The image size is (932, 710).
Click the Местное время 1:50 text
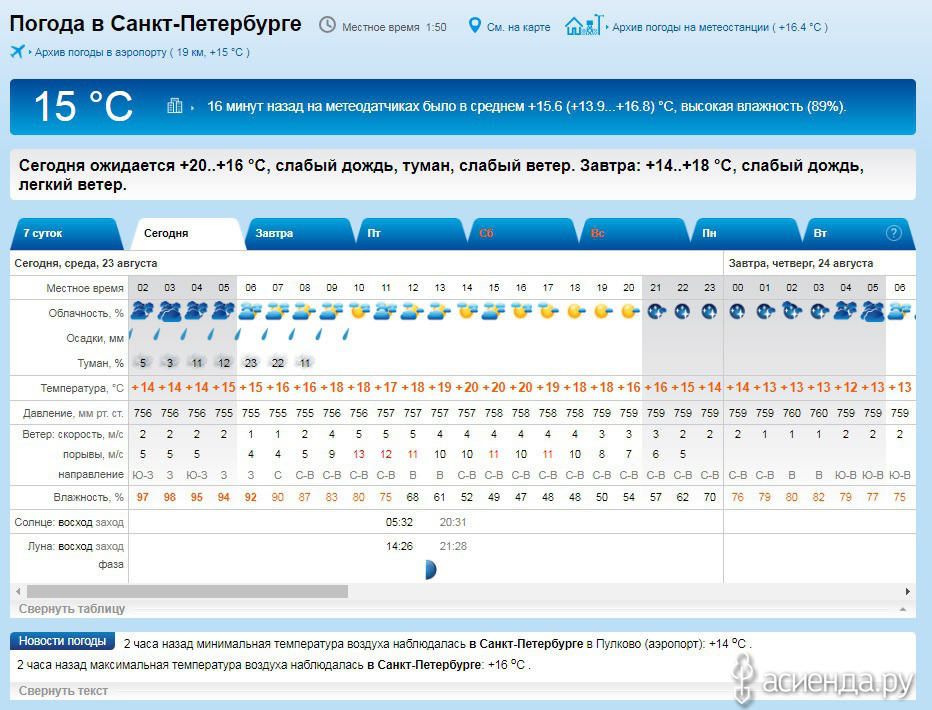(x=394, y=27)
